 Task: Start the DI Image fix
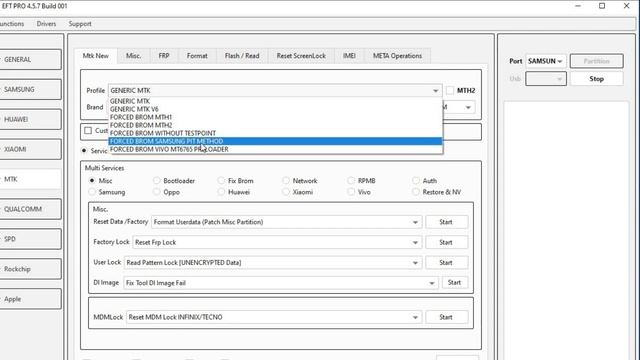tap(454, 282)
